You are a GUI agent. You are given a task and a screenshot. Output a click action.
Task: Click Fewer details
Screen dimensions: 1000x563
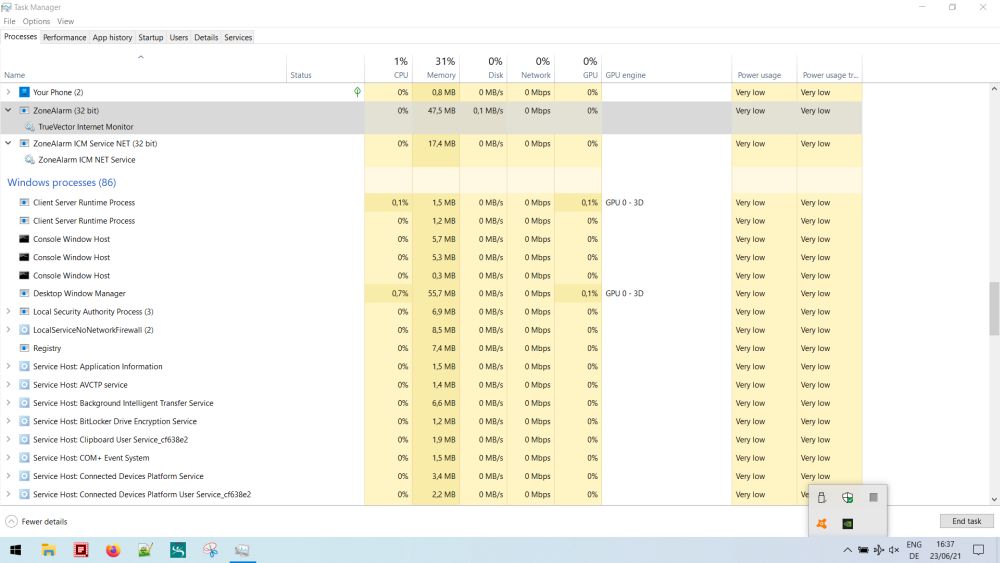(x=36, y=522)
